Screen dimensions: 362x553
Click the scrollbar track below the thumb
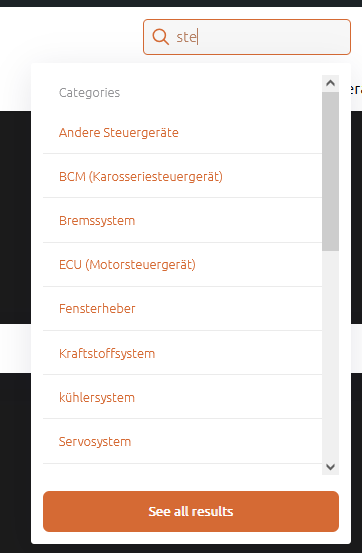point(331,354)
